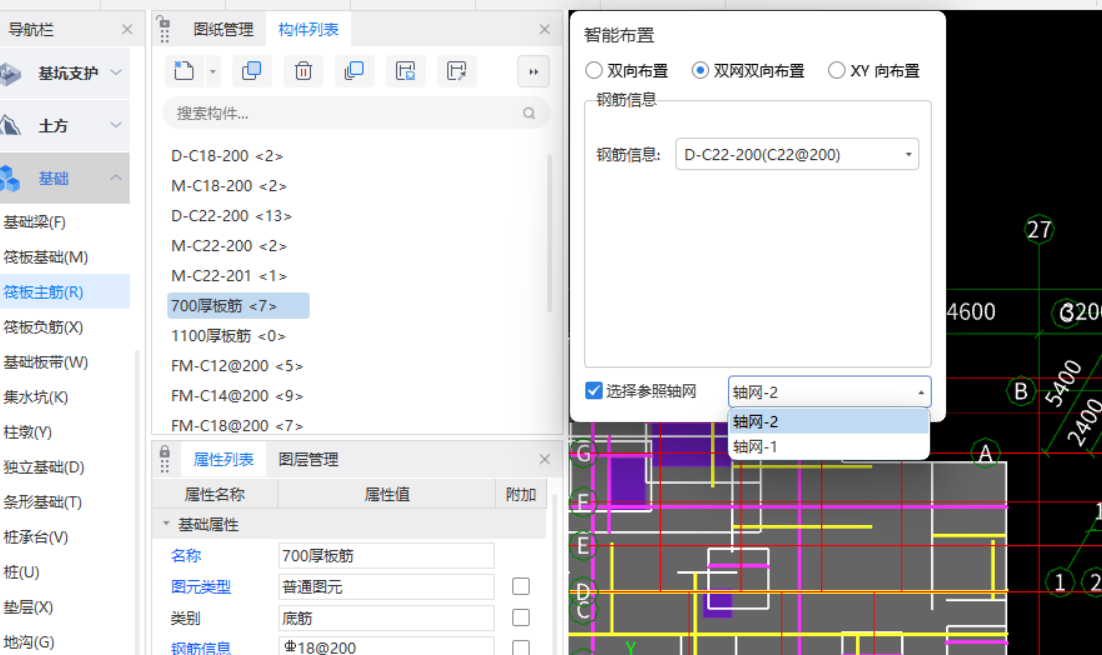Expand more toolbar options arrow

[x=533, y=72]
